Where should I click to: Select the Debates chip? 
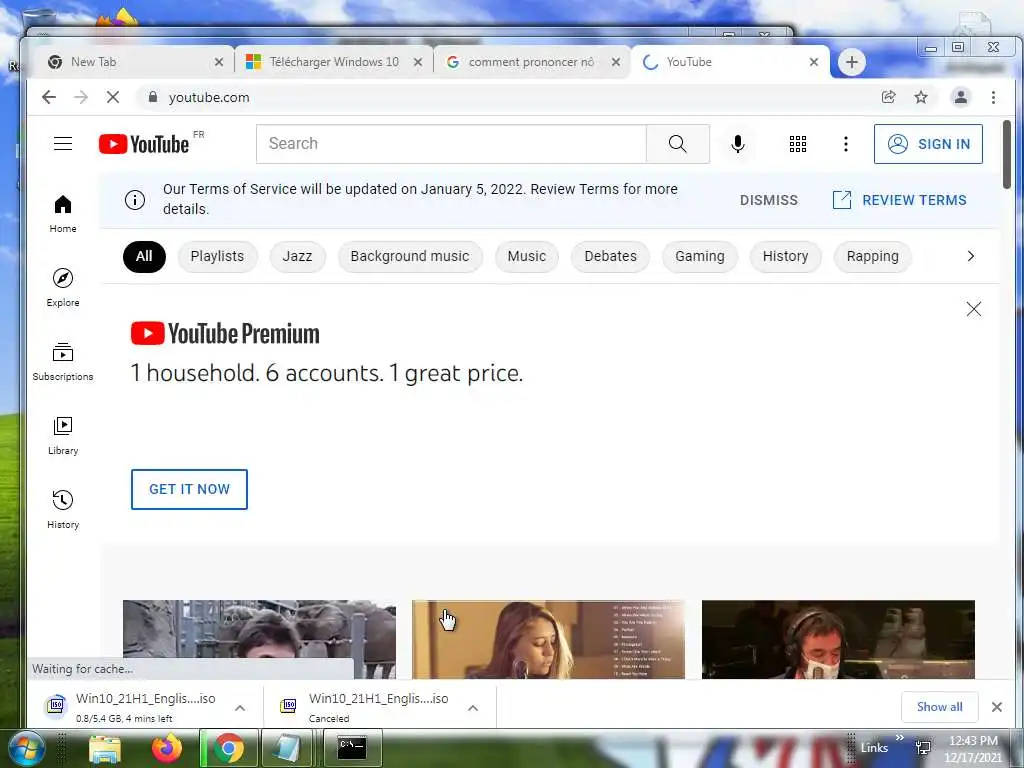tap(611, 256)
